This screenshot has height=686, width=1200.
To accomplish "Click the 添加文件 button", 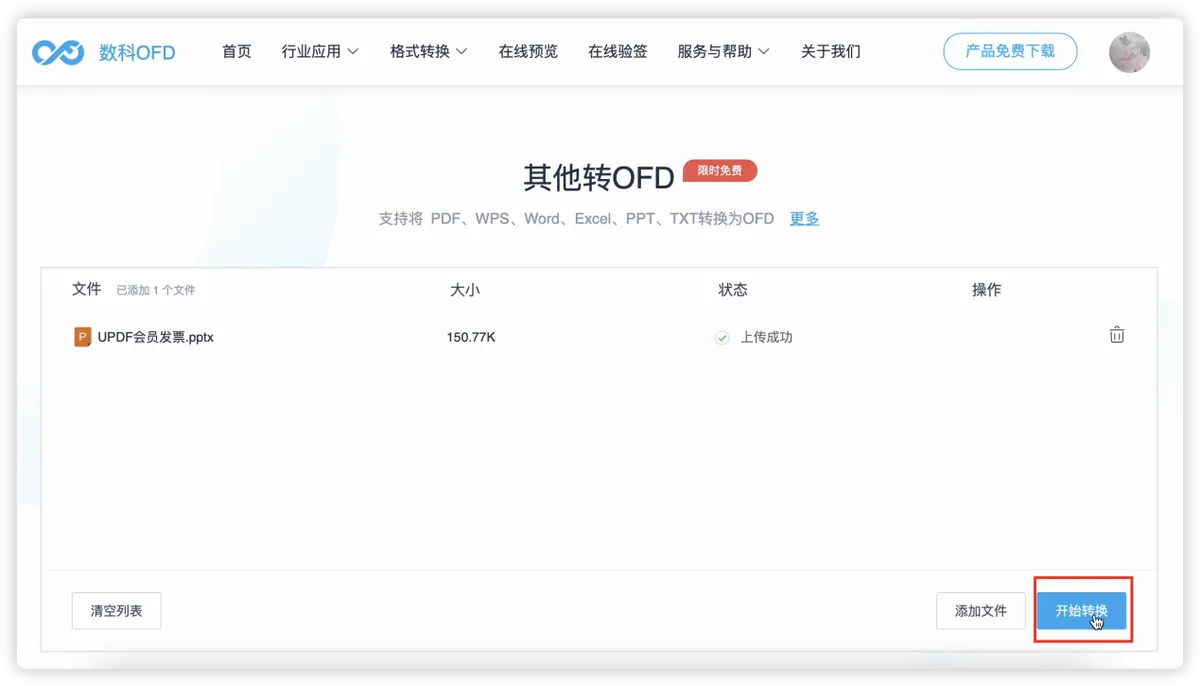I will point(981,611).
